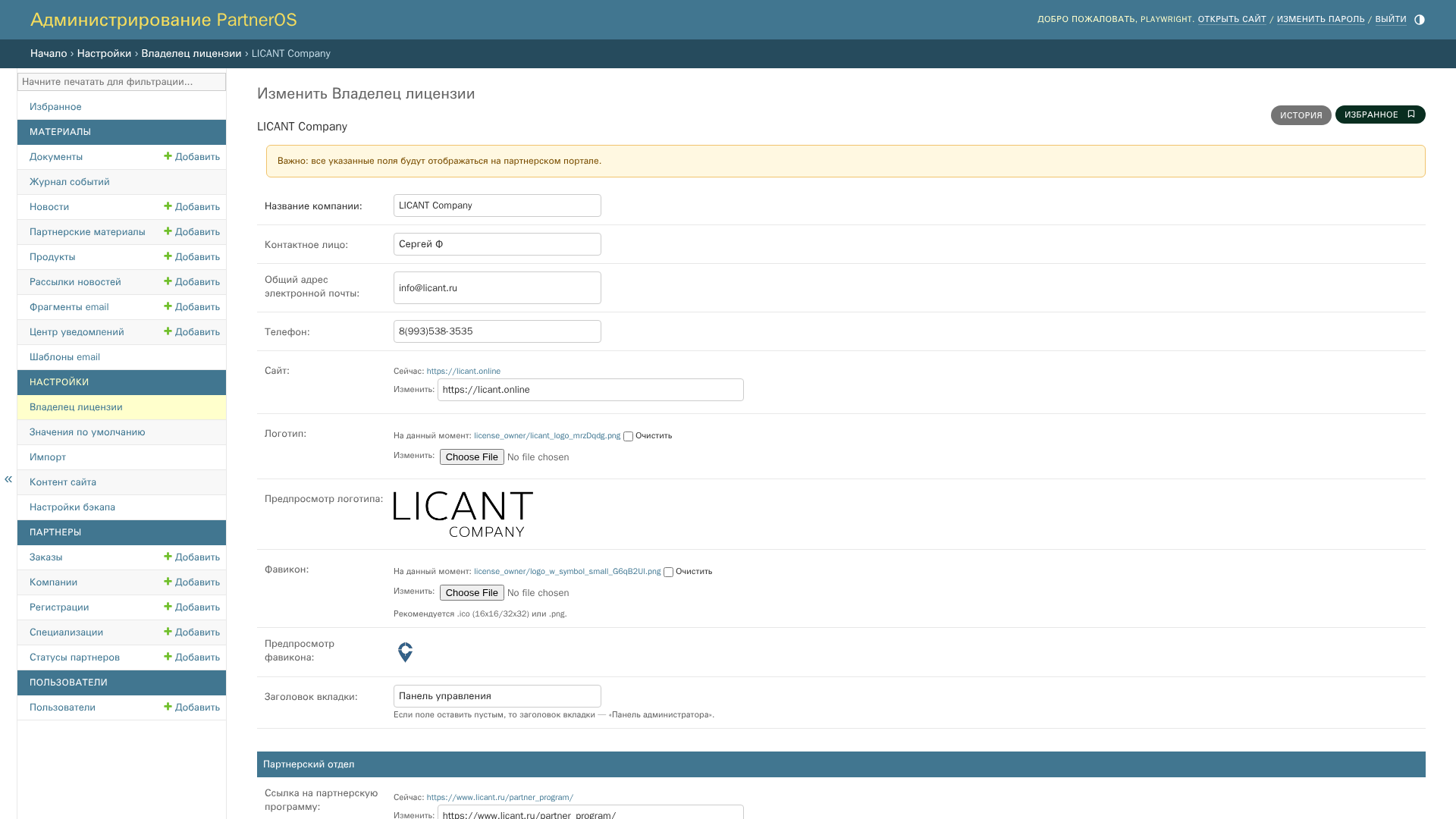Image resolution: width=1456 pixels, height=819 pixels.
Task: Focus the email address field
Action: point(497,288)
